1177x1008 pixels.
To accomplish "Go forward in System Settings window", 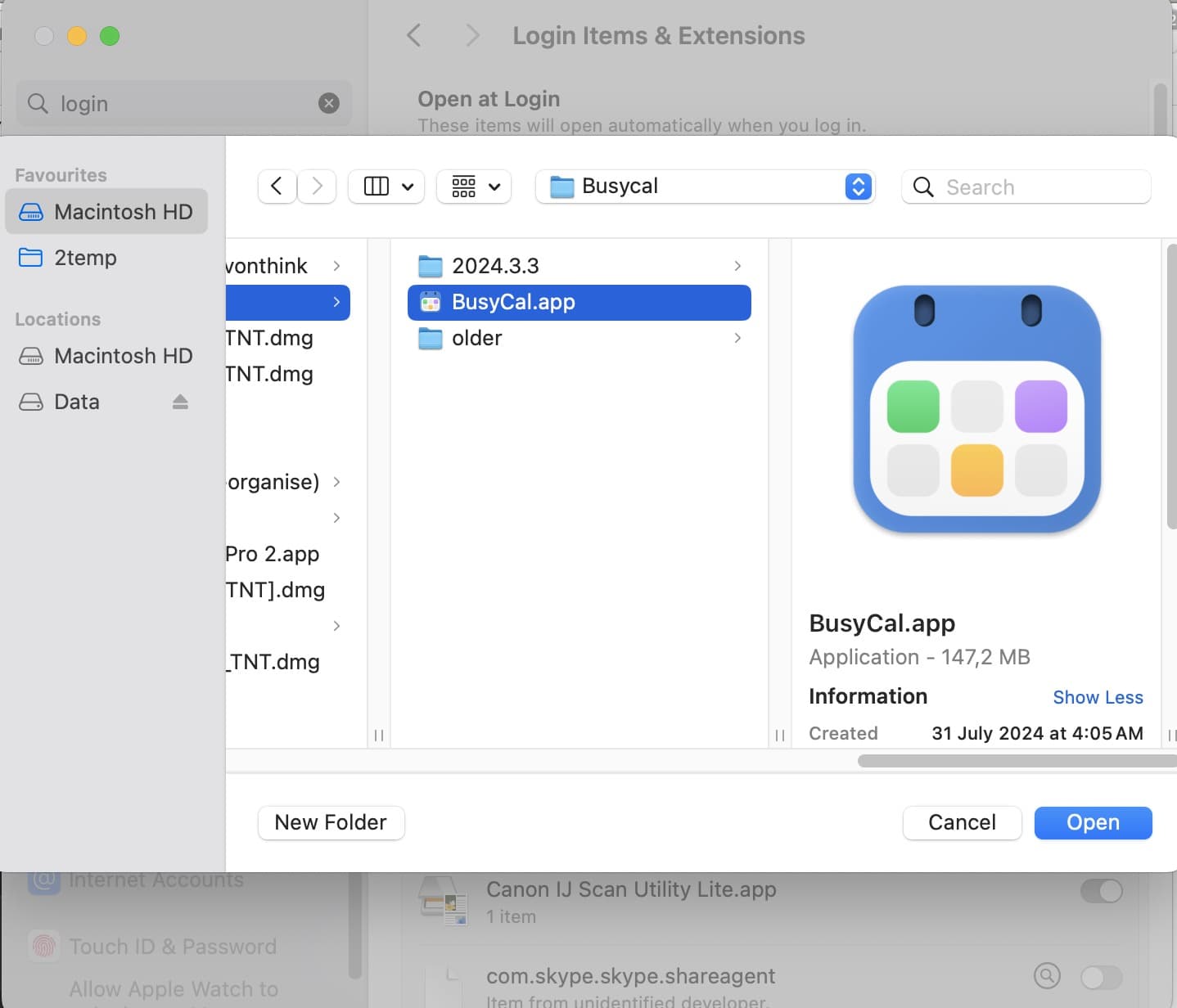I will tap(471, 35).
